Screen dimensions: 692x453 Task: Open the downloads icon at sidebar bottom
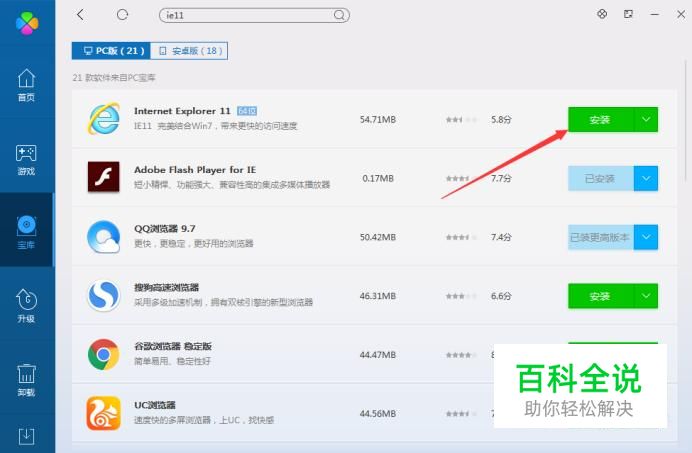click(x=26, y=436)
